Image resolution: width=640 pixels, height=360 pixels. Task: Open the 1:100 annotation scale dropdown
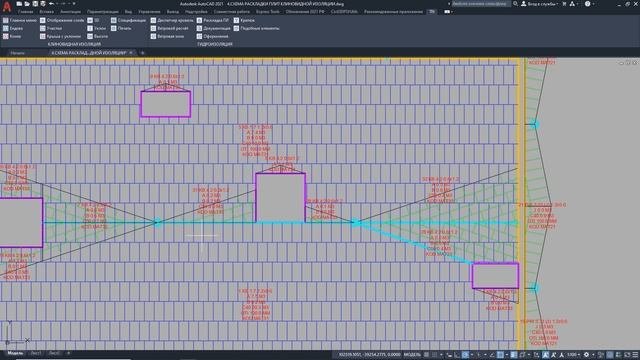pos(573,355)
